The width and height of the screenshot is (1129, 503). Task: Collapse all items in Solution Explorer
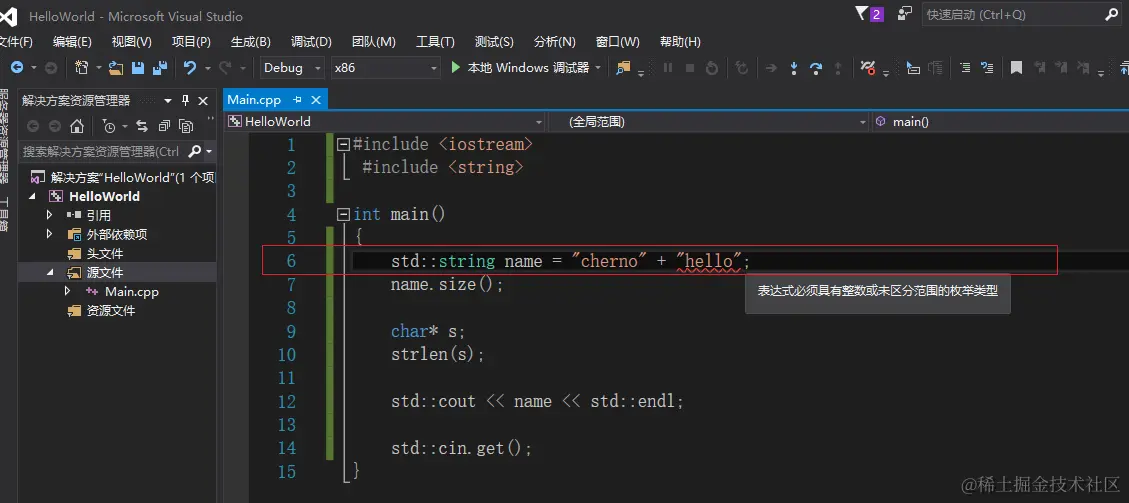coord(165,127)
